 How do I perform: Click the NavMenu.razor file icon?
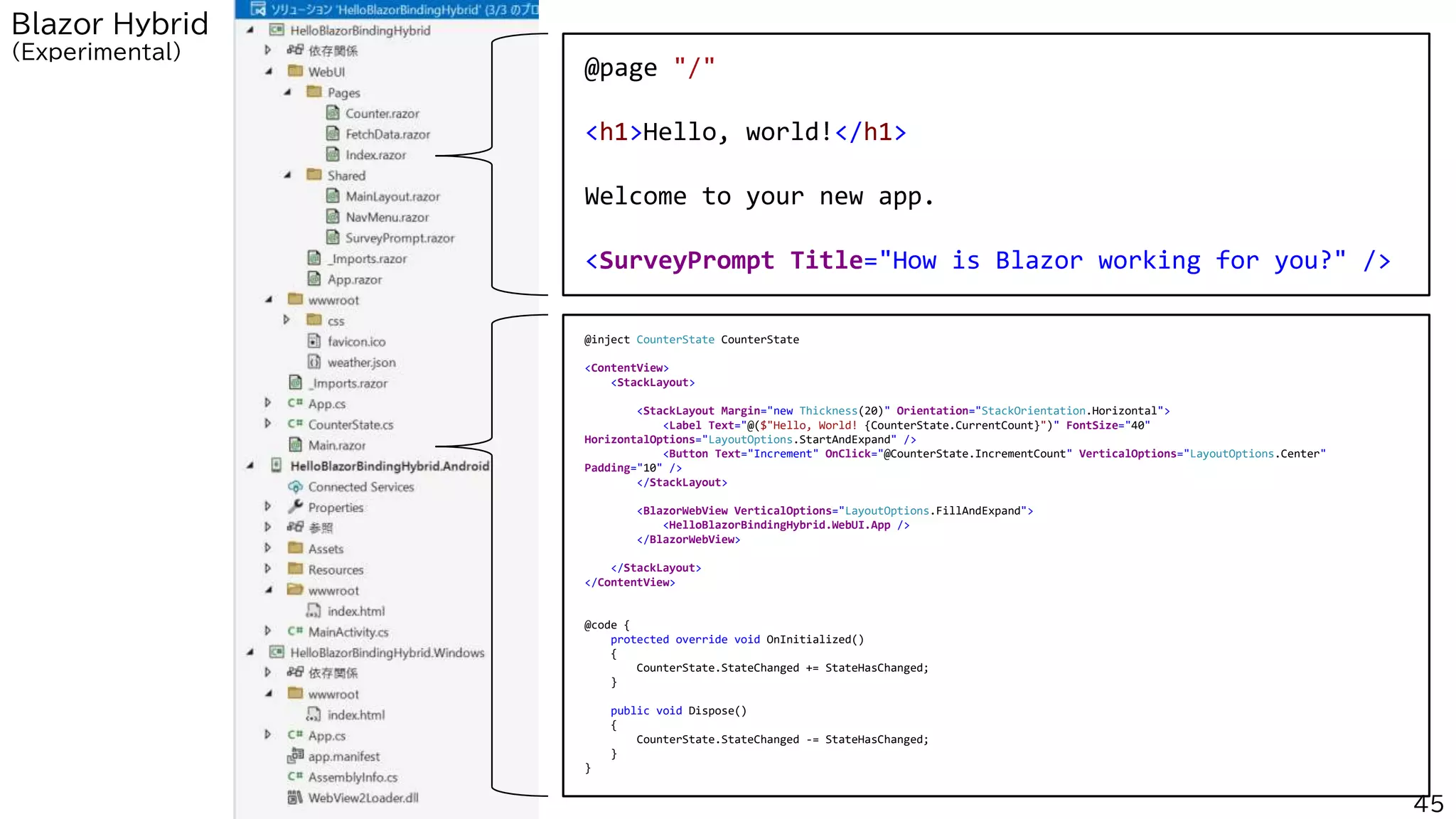332,216
